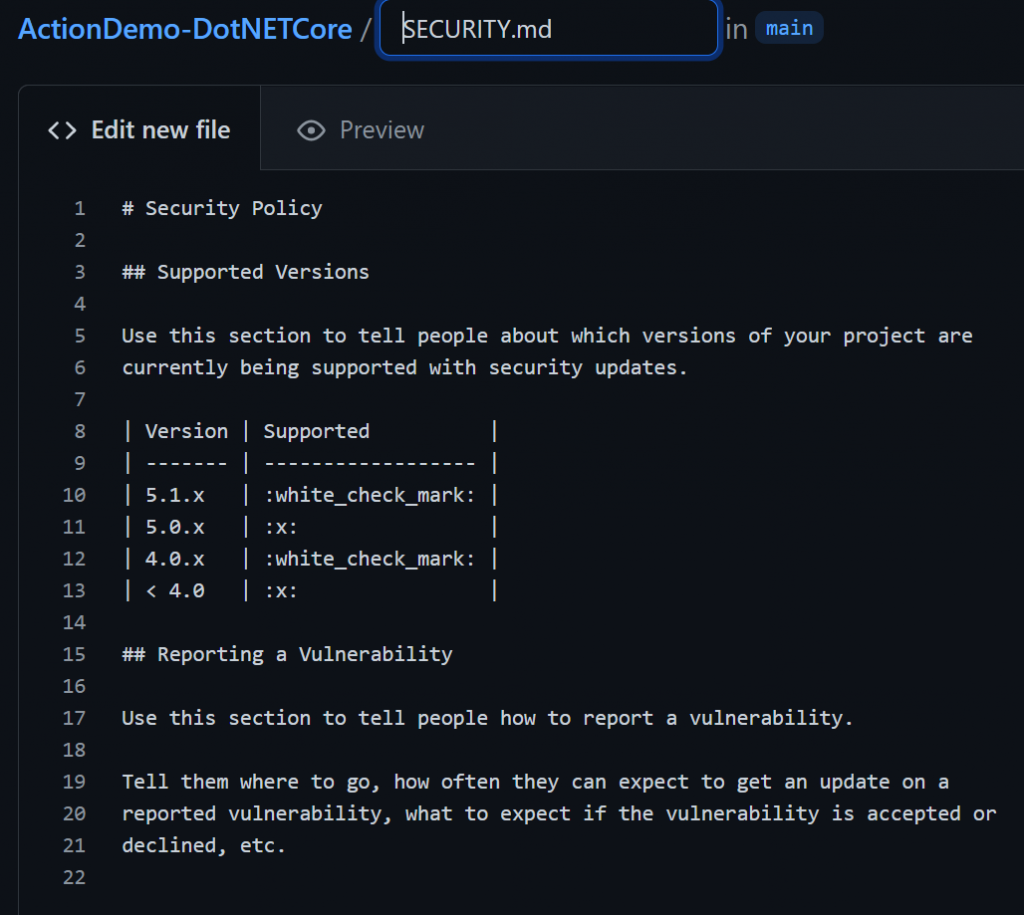Click ':white_check_mark:' on the 4.0.x row
The image size is (1024, 915).
(x=370, y=559)
